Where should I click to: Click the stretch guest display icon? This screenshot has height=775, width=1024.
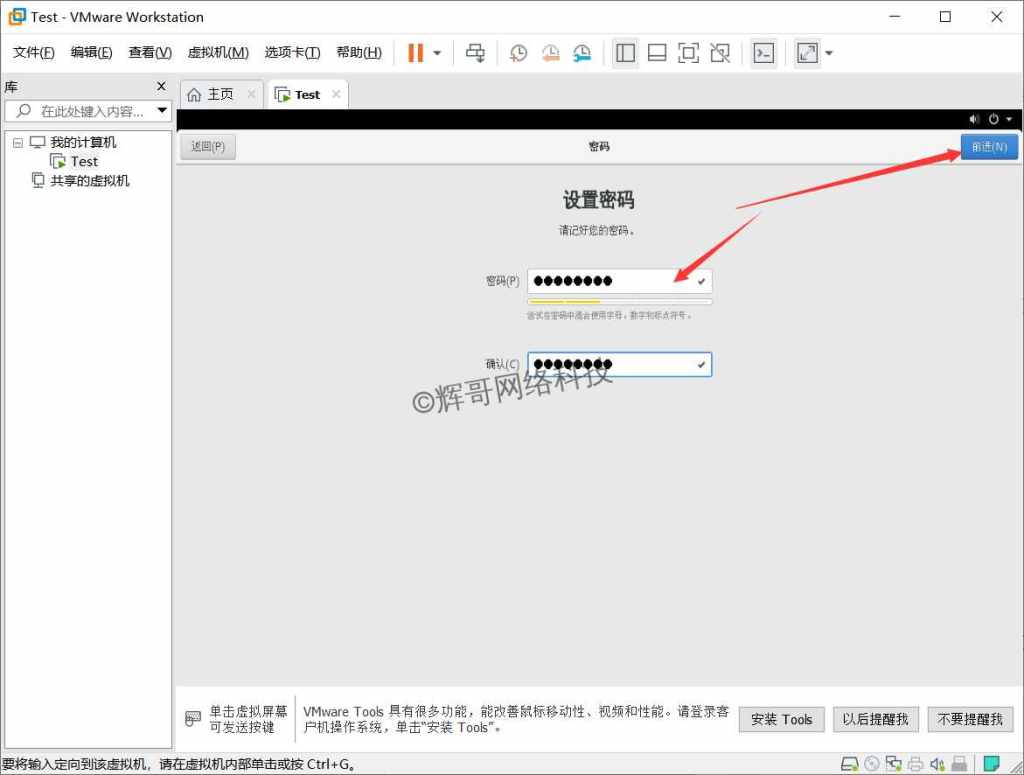click(807, 53)
